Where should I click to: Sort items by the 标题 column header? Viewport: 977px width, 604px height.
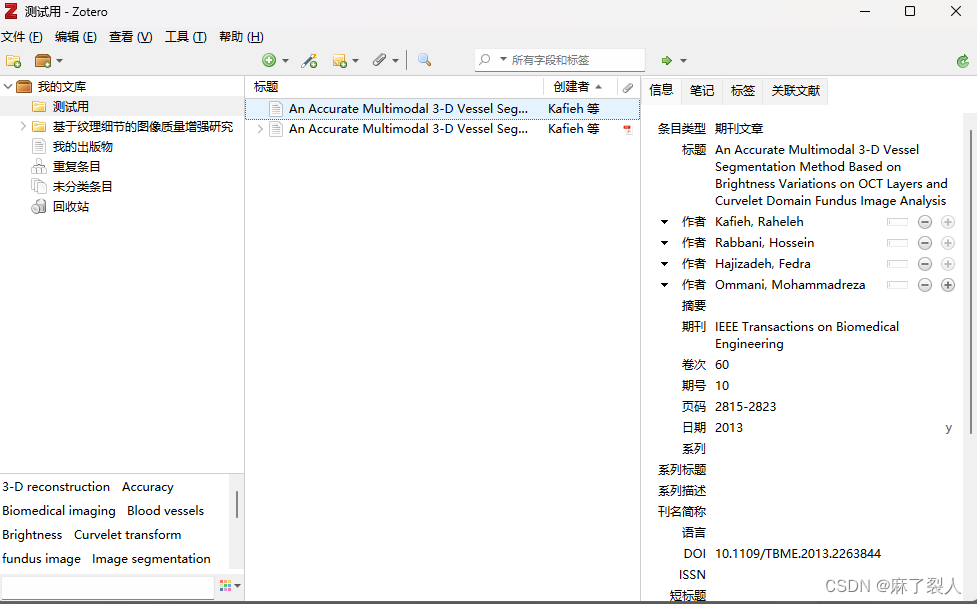[395, 87]
